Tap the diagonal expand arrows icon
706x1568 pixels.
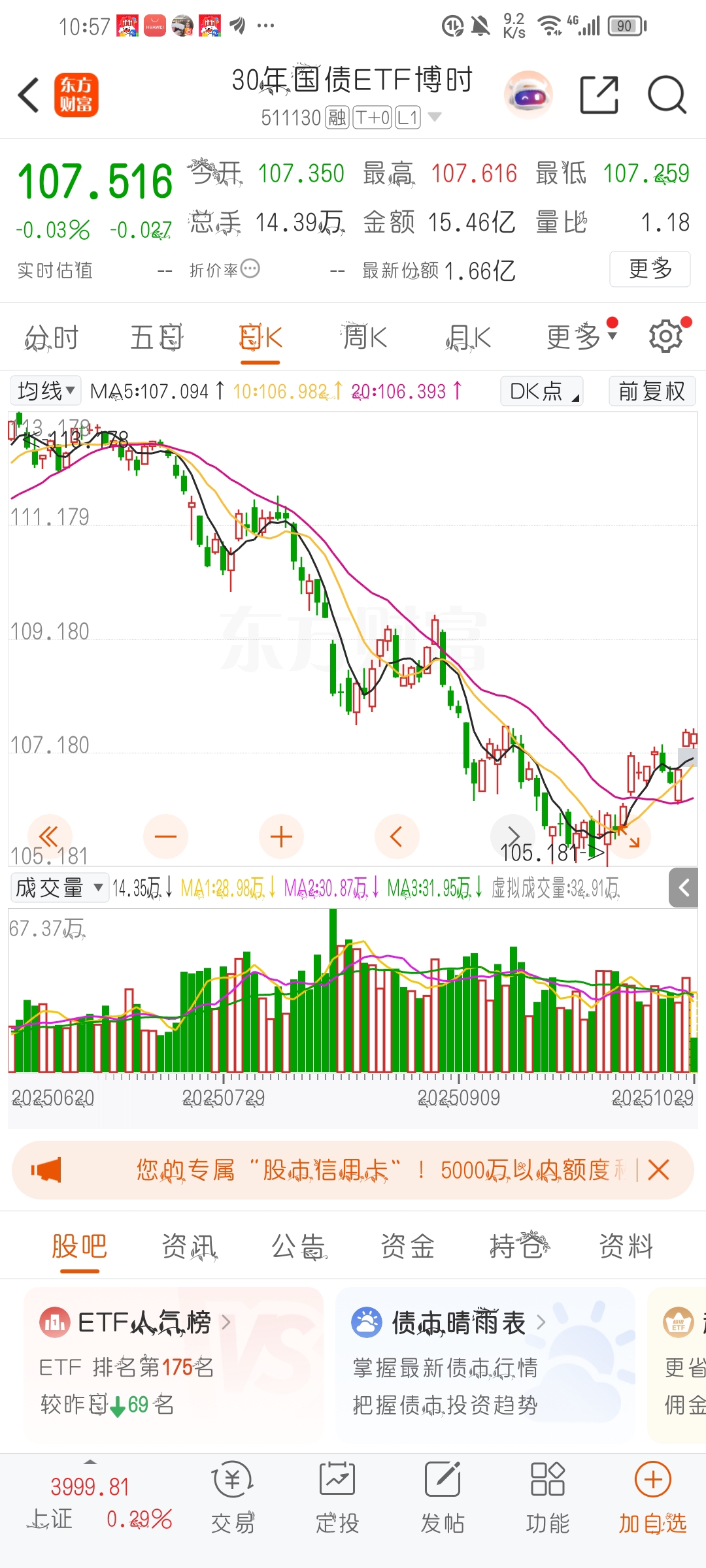(629, 837)
